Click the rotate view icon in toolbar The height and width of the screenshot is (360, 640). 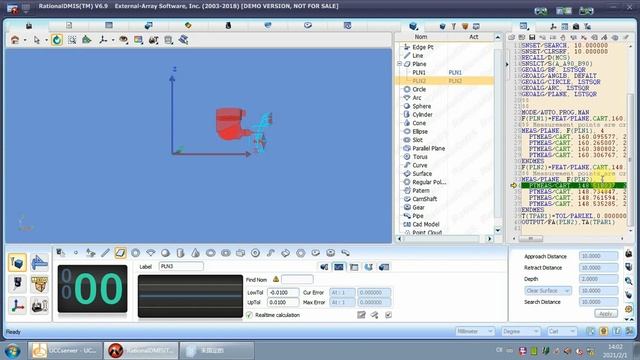(x=57, y=40)
